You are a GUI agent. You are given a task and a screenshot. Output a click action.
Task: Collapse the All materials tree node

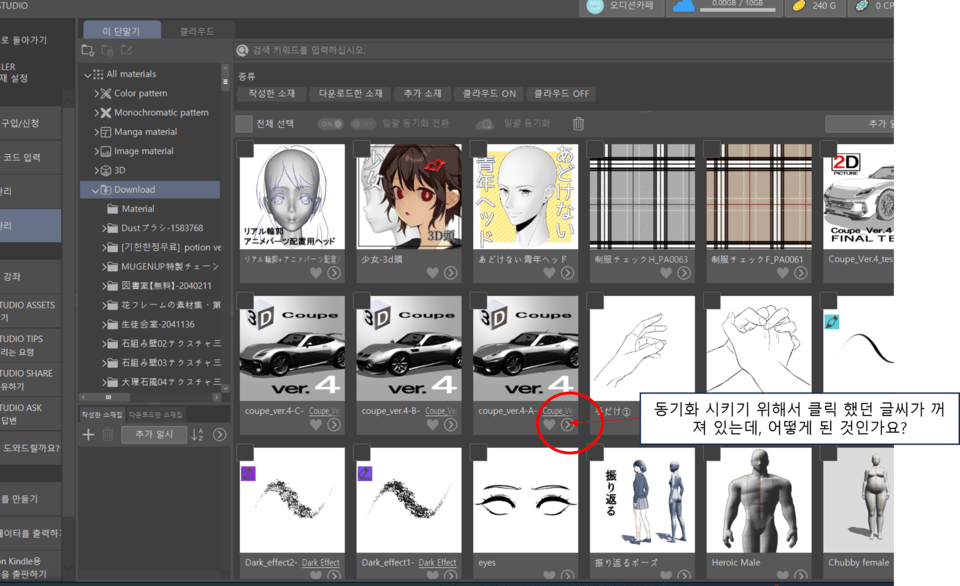tap(88, 75)
